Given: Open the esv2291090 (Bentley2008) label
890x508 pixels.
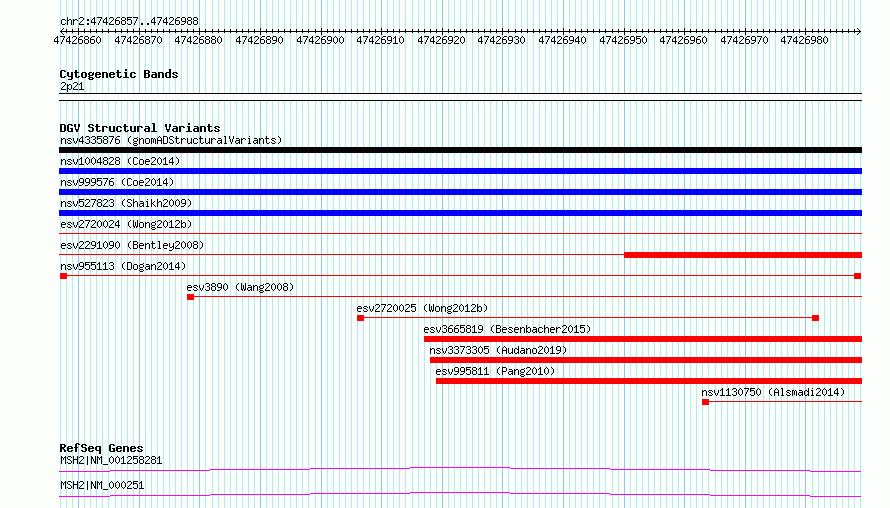Looking at the screenshot, I should tap(132, 245).
